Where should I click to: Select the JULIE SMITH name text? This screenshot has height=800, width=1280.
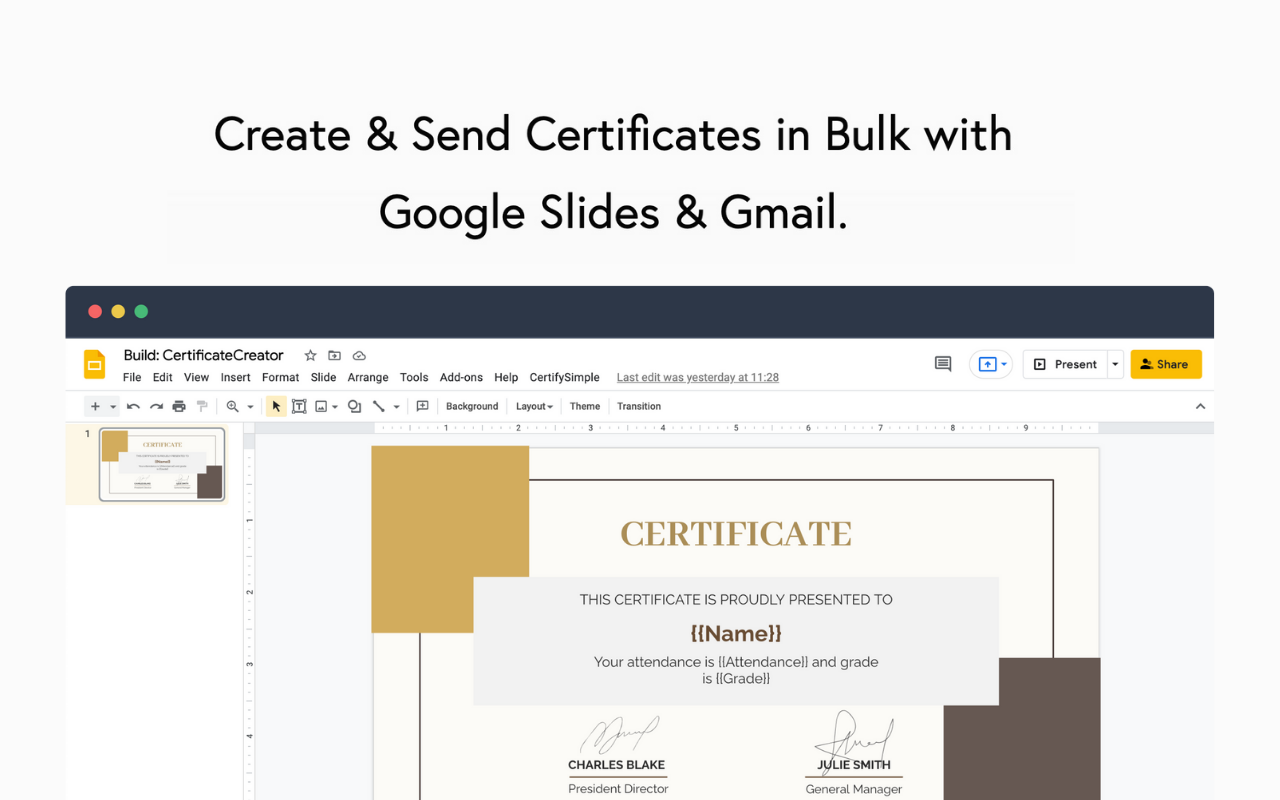click(x=854, y=765)
